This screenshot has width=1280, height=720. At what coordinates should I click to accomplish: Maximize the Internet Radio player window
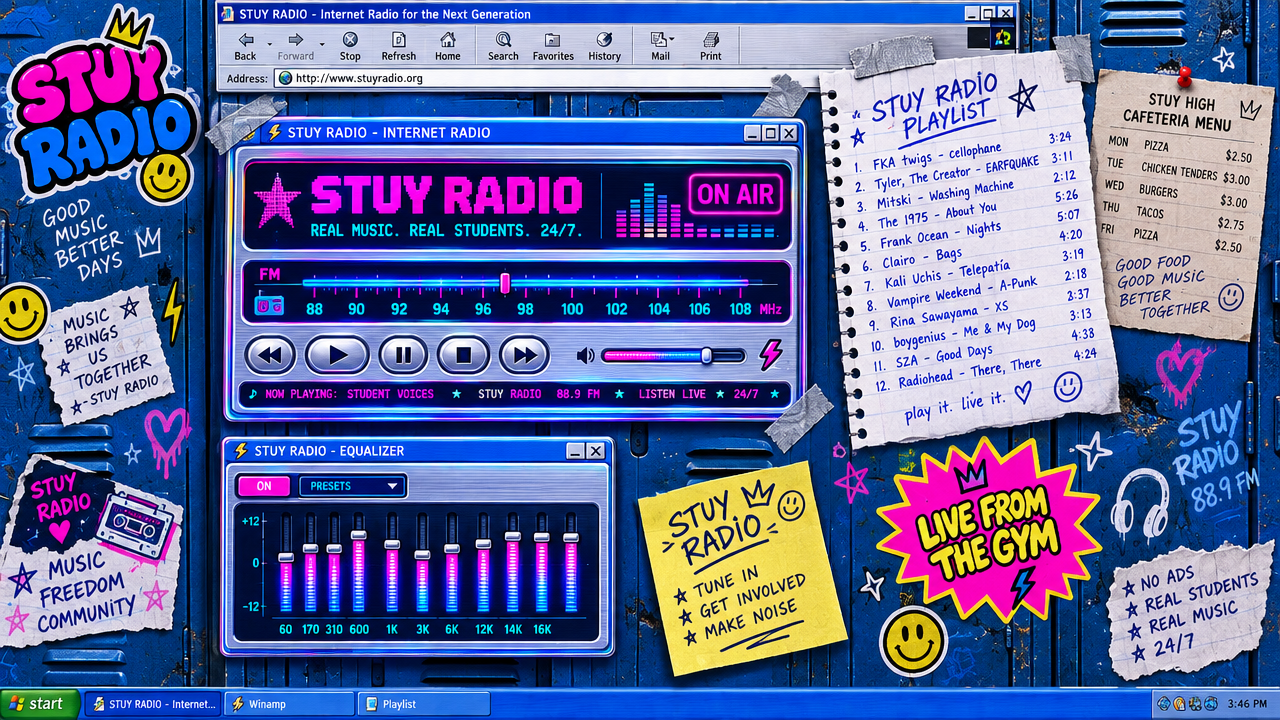pyautogui.click(x=770, y=133)
